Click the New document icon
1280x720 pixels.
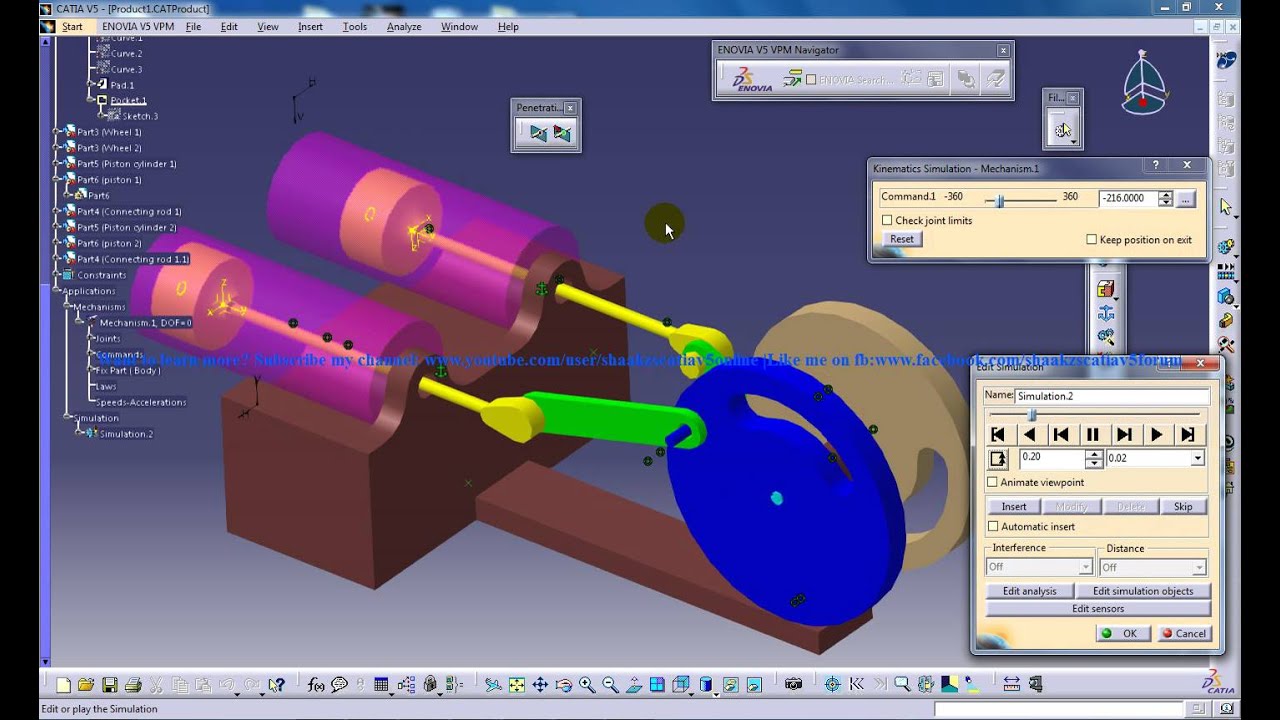(x=63, y=685)
